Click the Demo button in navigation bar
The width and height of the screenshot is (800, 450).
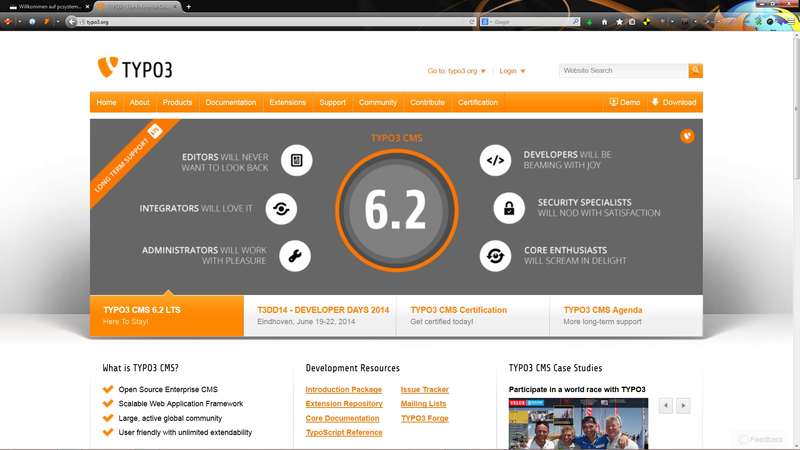click(x=625, y=103)
